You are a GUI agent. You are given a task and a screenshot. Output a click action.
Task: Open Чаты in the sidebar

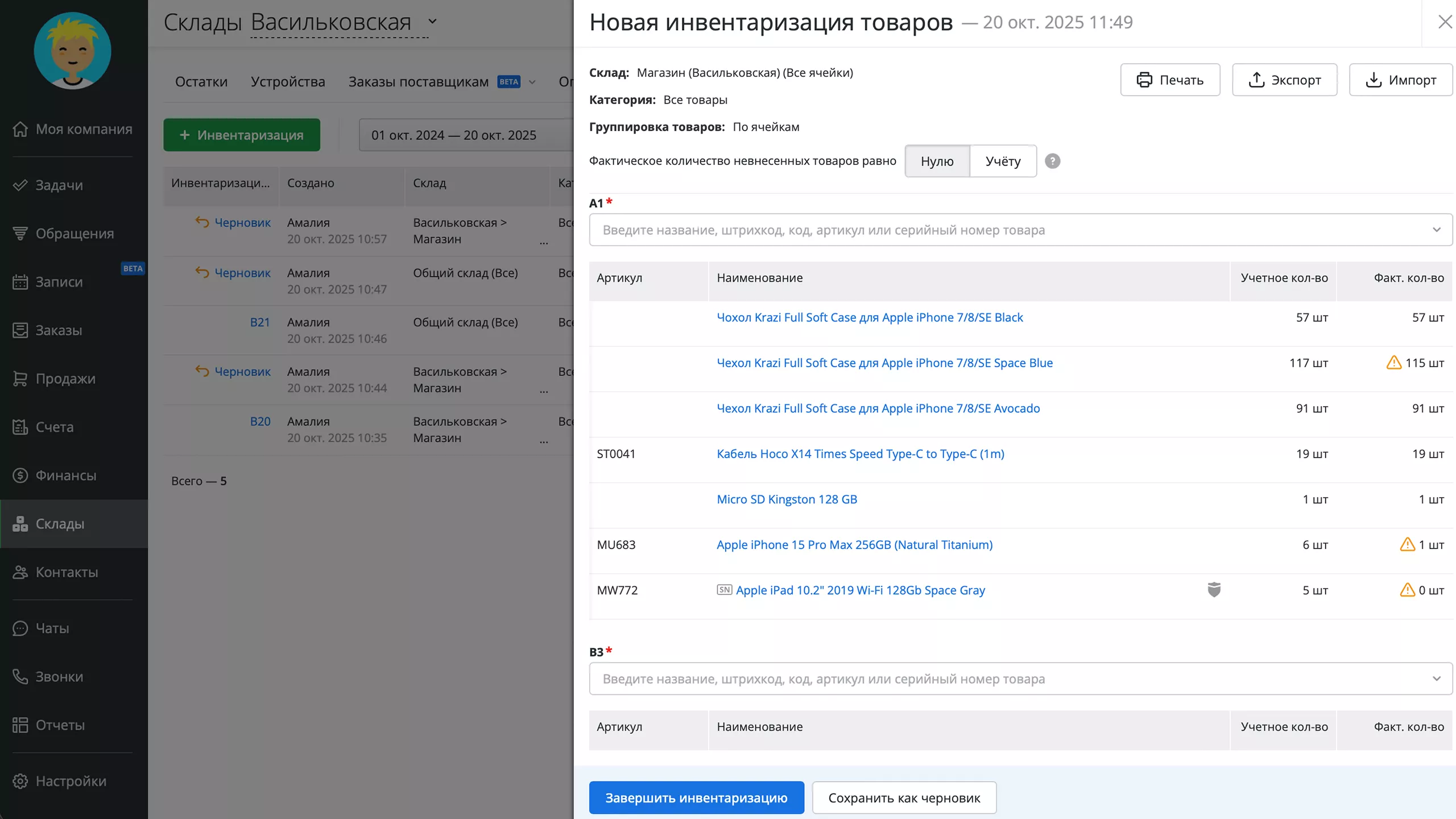52,628
